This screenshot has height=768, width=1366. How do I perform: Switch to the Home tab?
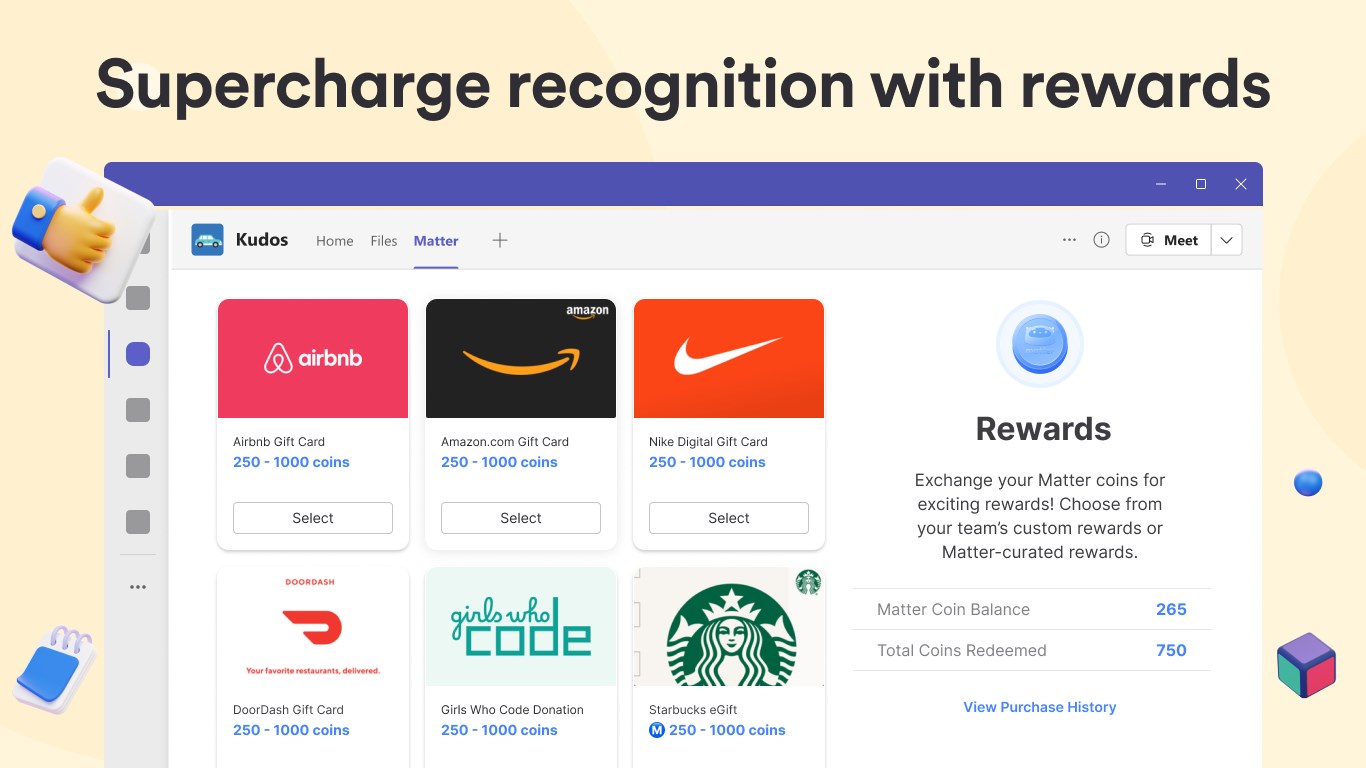point(334,241)
